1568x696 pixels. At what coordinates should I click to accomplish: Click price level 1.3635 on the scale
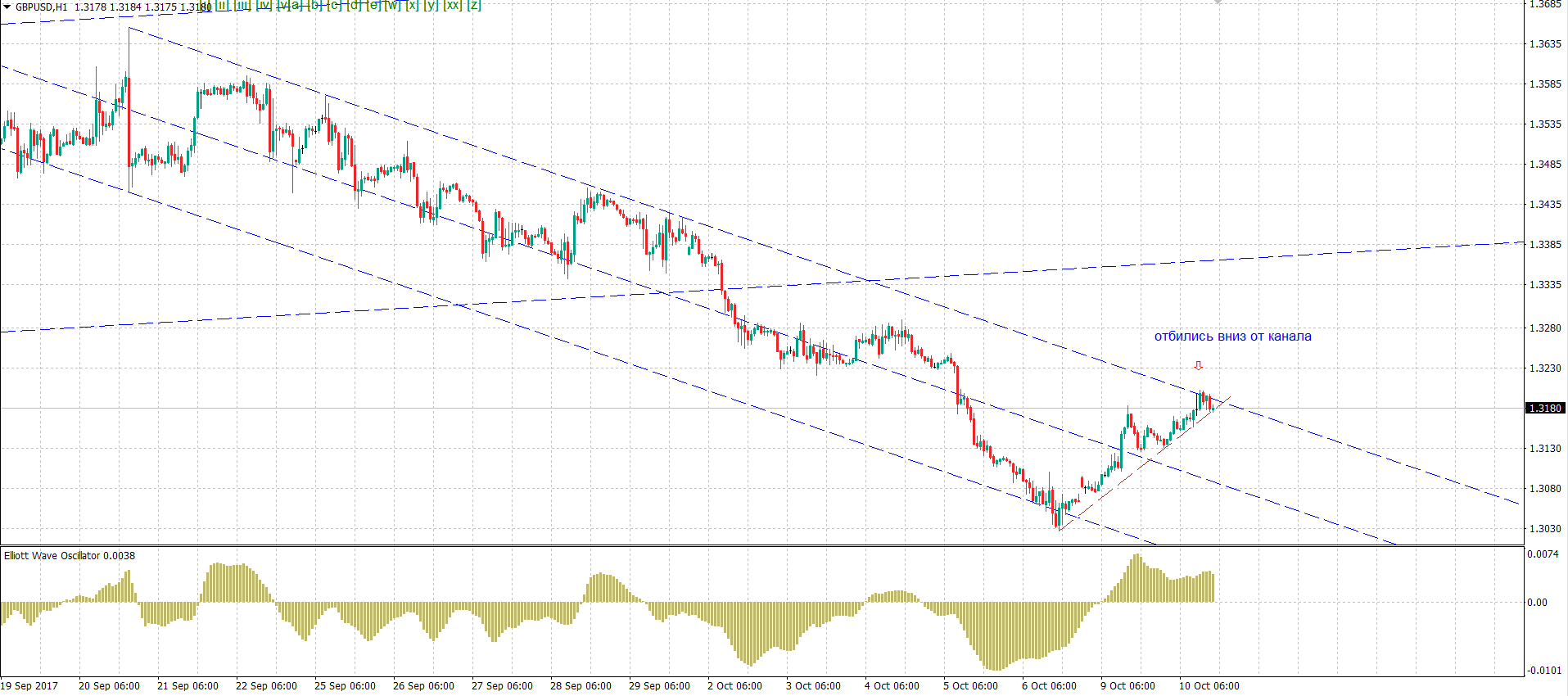click(x=1546, y=44)
